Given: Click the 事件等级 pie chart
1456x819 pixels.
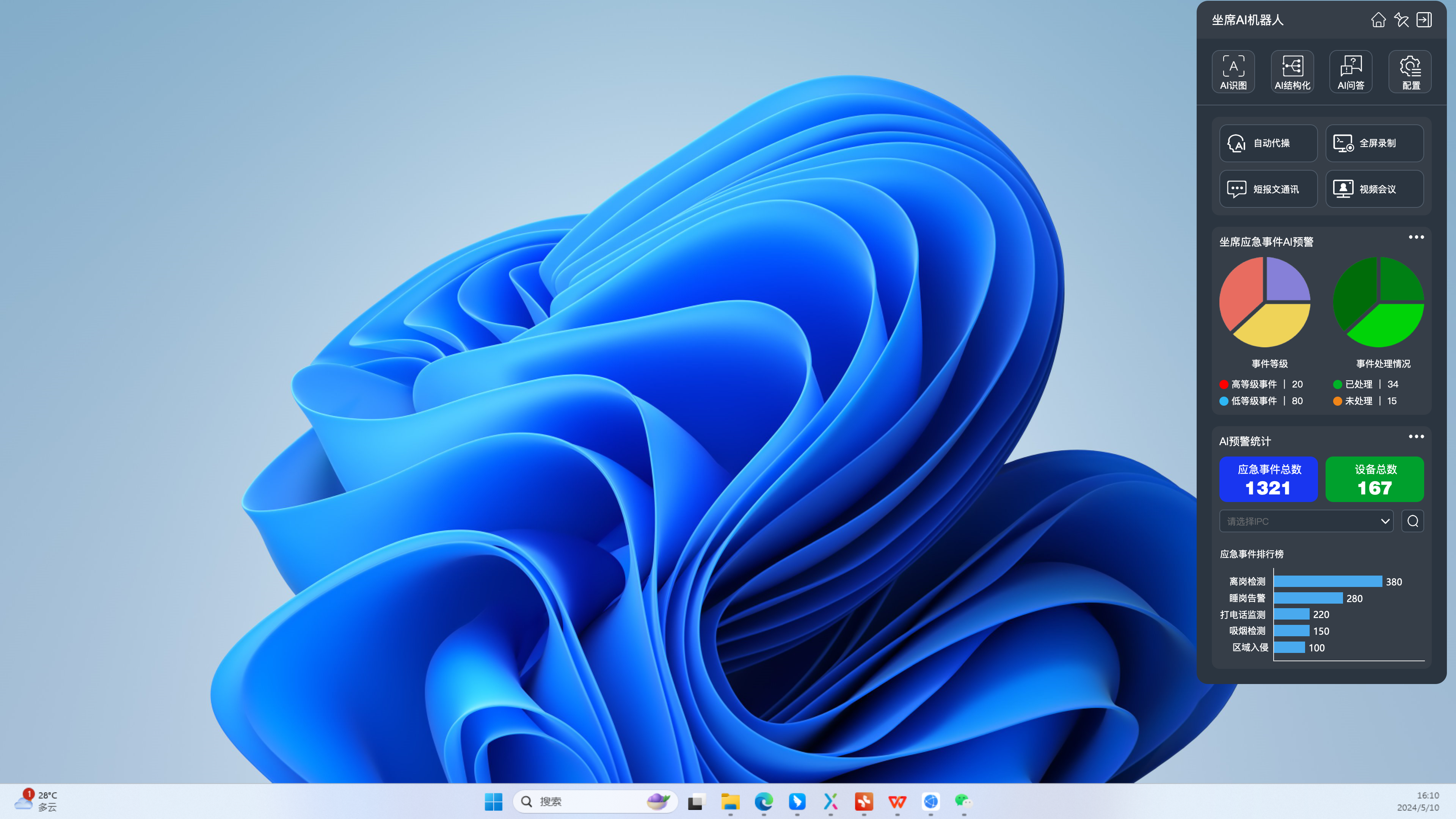Looking at the screenshot, I should [1265, 303].
